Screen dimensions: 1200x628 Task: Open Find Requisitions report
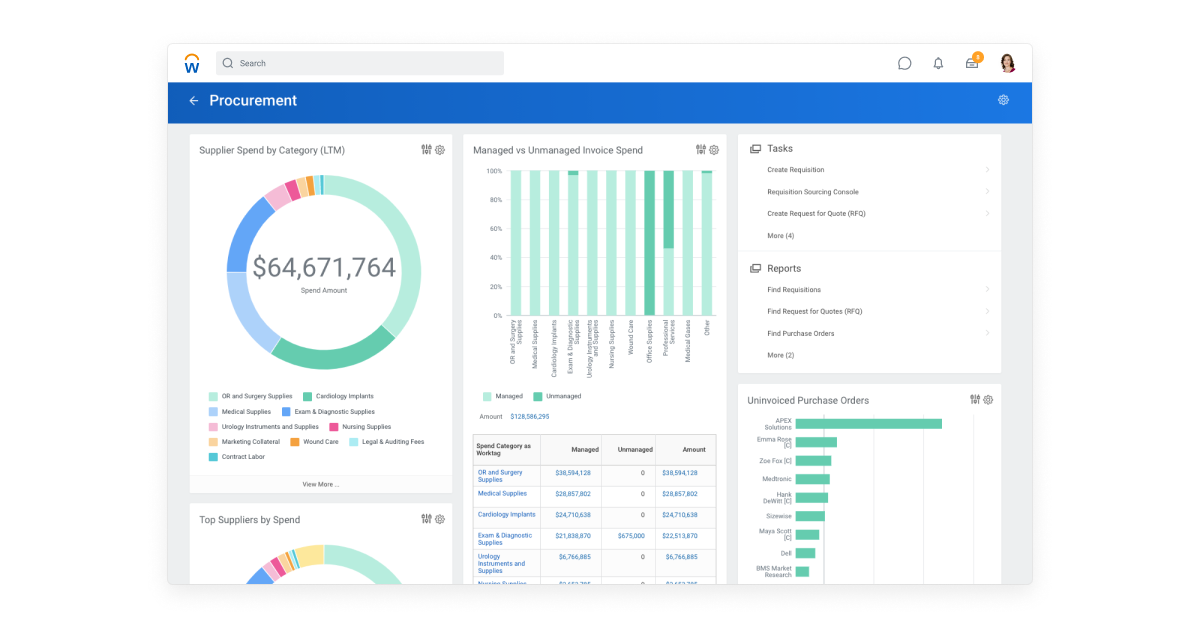click(x=794, y=290)
